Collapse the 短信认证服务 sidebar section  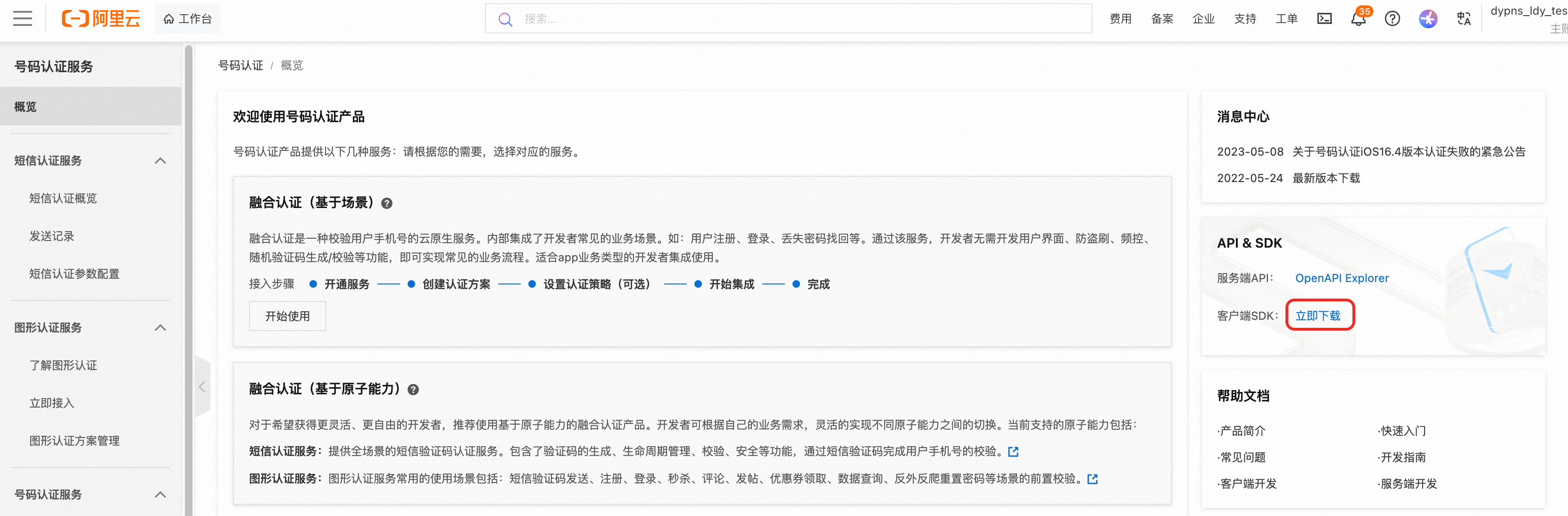coord(160,161)
